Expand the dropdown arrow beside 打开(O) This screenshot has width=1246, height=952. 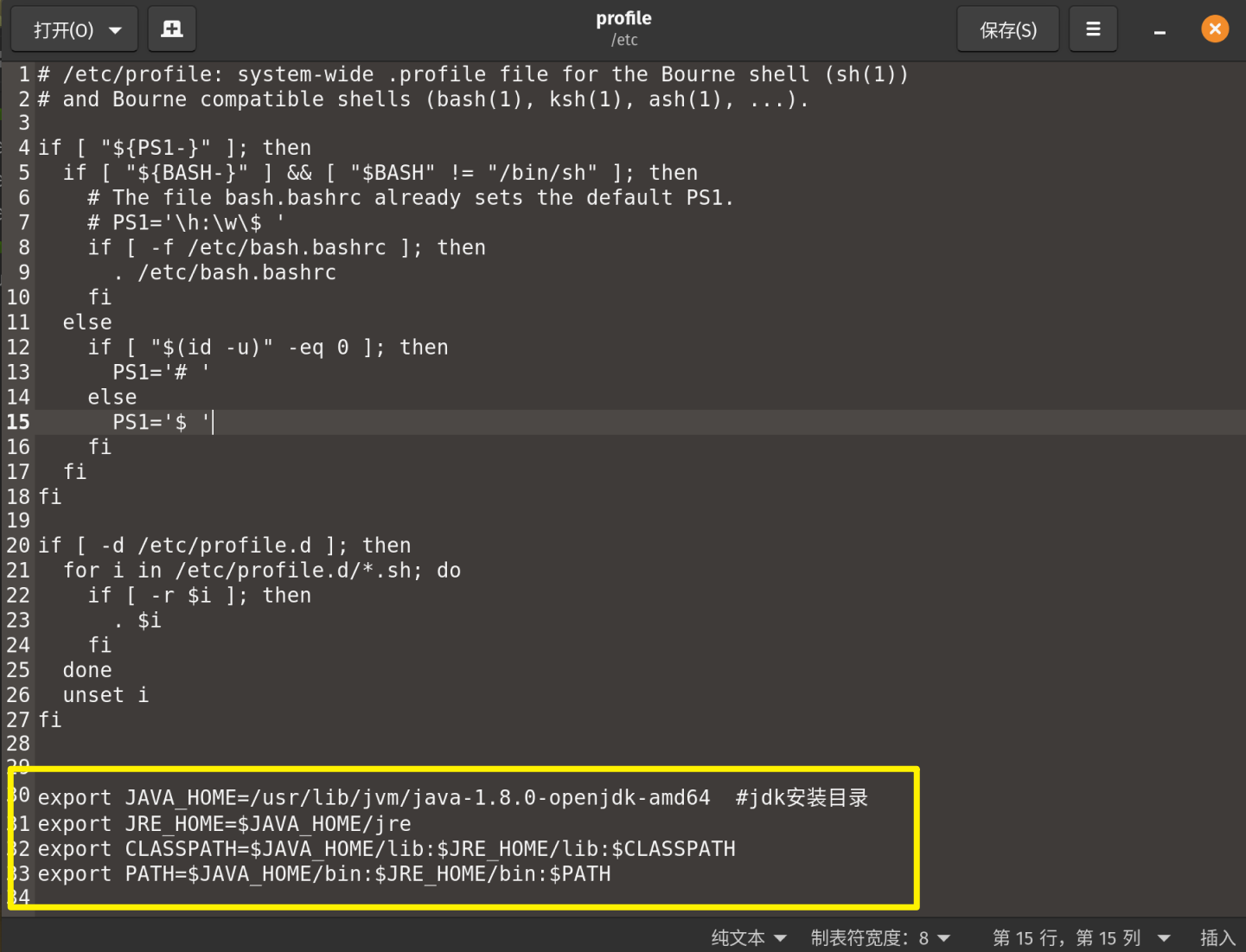(113, 29)
